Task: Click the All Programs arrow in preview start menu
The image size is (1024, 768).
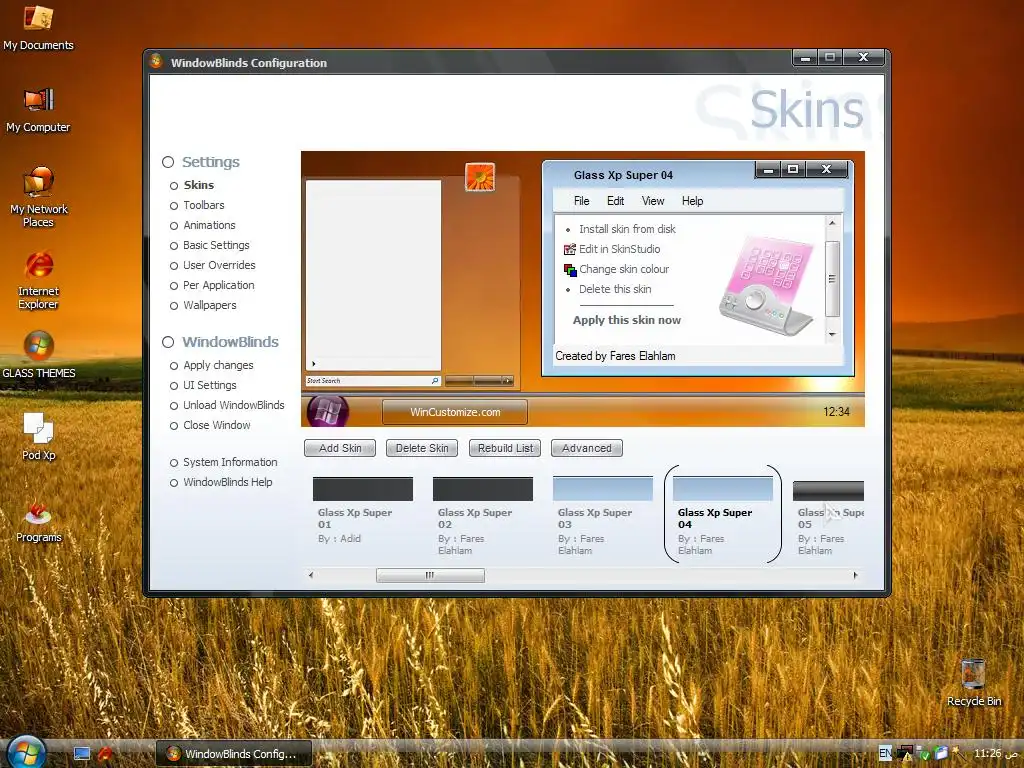Action: 314,364
